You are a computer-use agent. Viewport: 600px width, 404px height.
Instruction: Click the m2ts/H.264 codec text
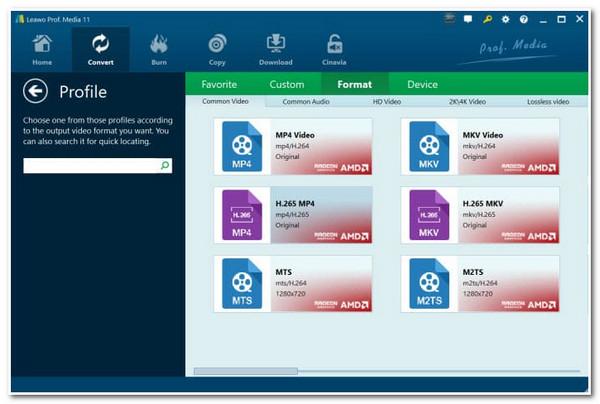tap(480, 283)
